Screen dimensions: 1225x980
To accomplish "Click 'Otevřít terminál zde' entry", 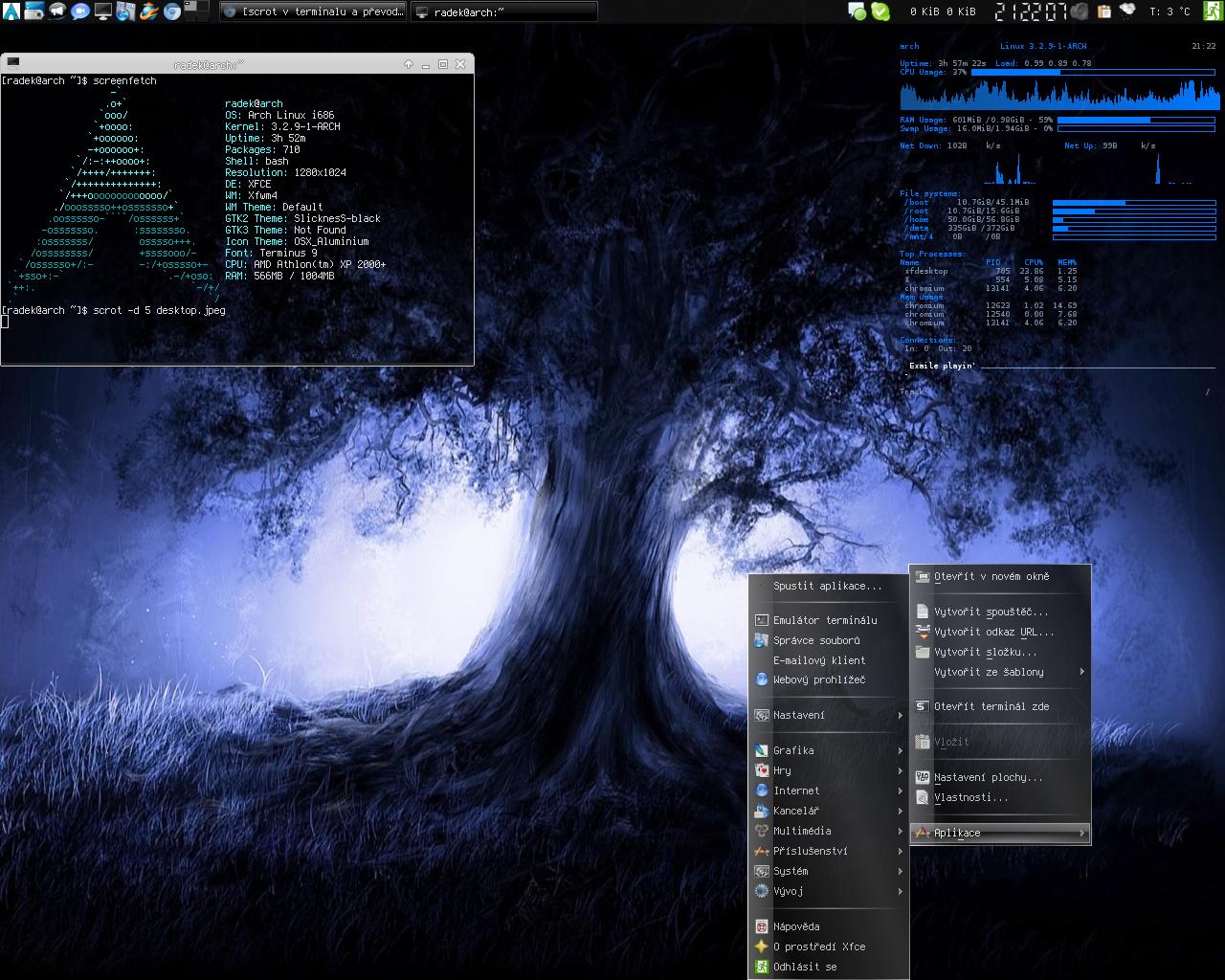I will point(1000,706).
